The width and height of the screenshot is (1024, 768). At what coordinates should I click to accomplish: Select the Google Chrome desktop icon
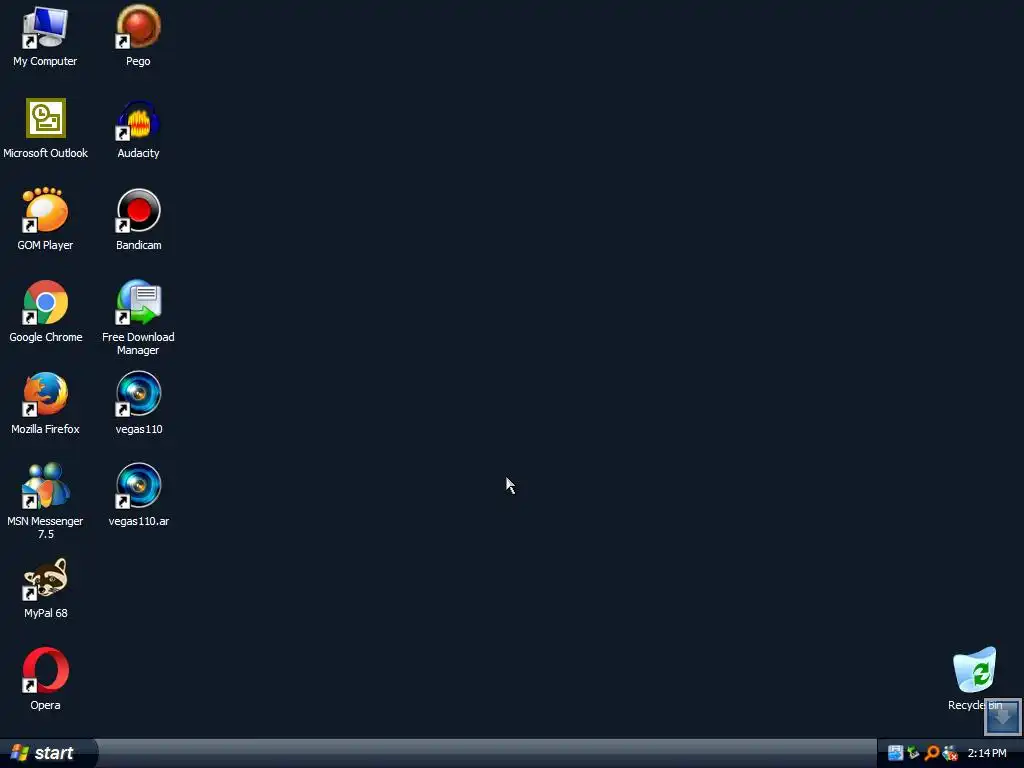click(46, 302)
